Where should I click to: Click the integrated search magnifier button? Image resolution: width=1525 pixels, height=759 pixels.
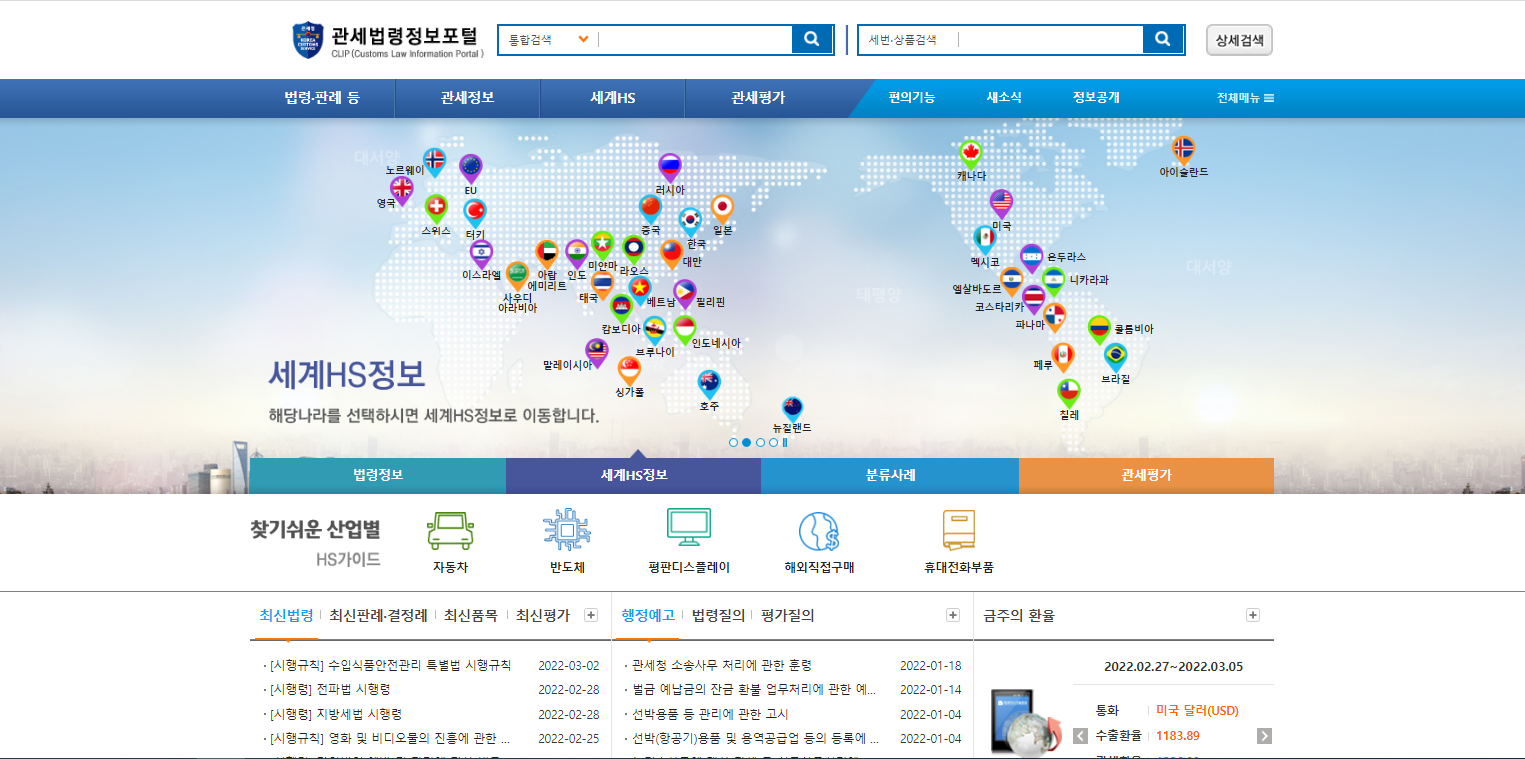812,39
